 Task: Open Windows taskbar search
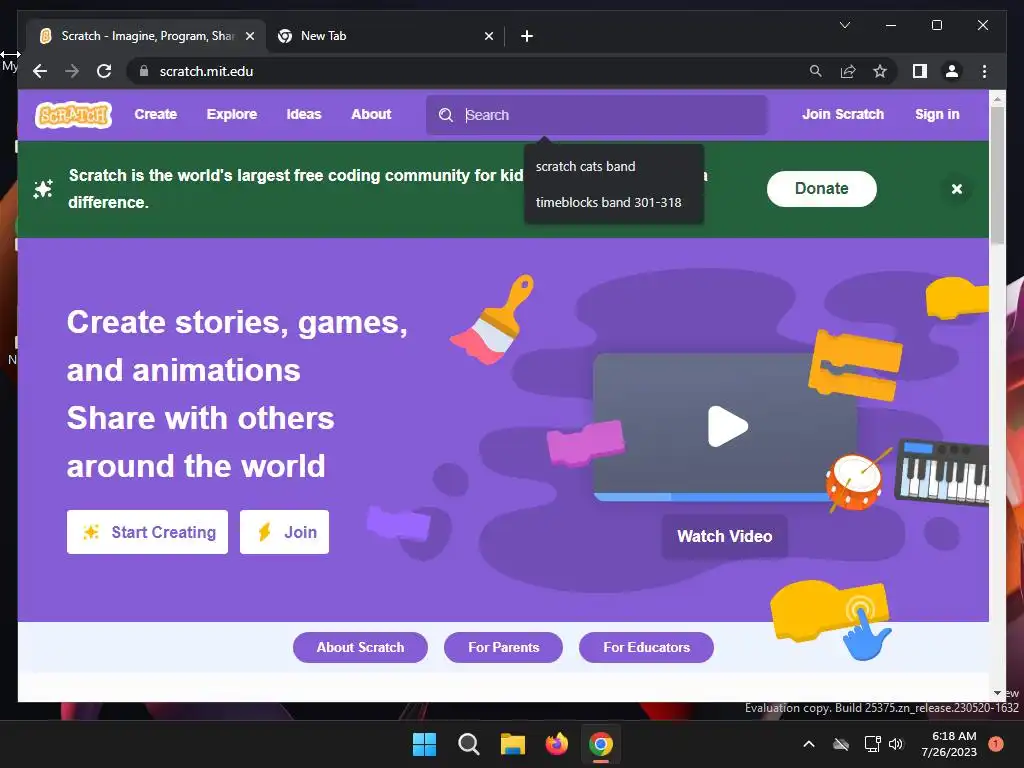coord(468,744)
